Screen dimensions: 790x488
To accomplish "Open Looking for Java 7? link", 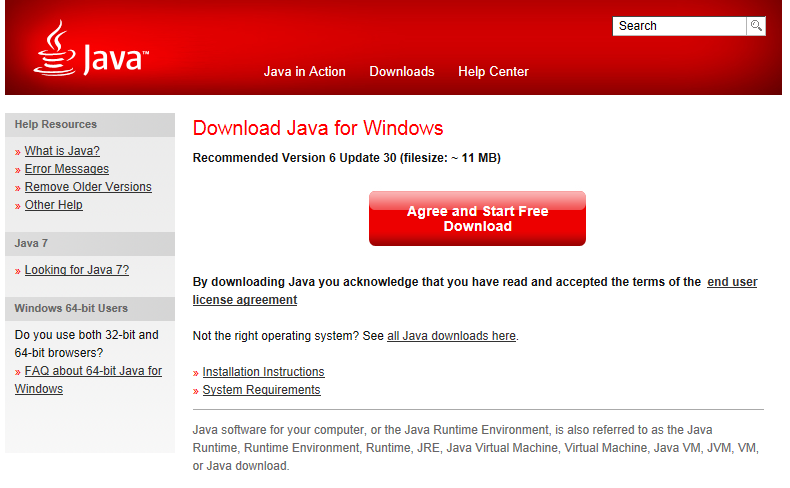I will (77, 270).
